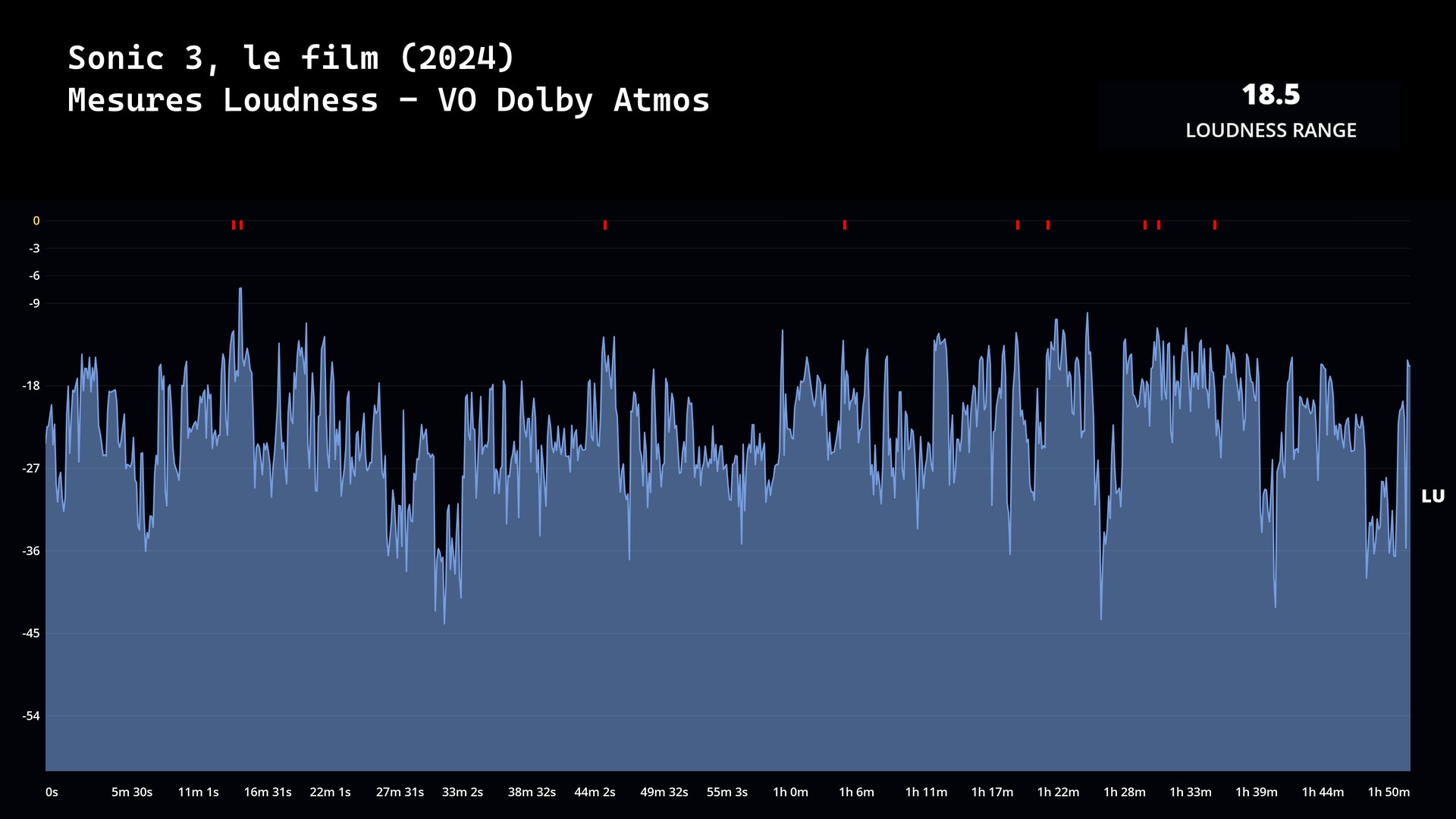The height and width of the screenshot is (819, 1456).
Task: Select the LOUDNESS RANGE label
Action: pos(1271,130)
